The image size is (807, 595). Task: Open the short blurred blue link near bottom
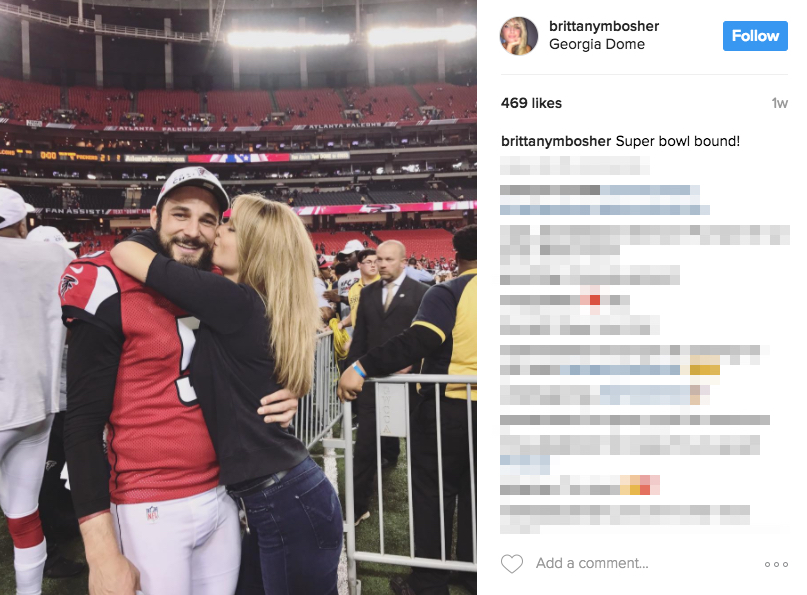(x=524, y=464)
